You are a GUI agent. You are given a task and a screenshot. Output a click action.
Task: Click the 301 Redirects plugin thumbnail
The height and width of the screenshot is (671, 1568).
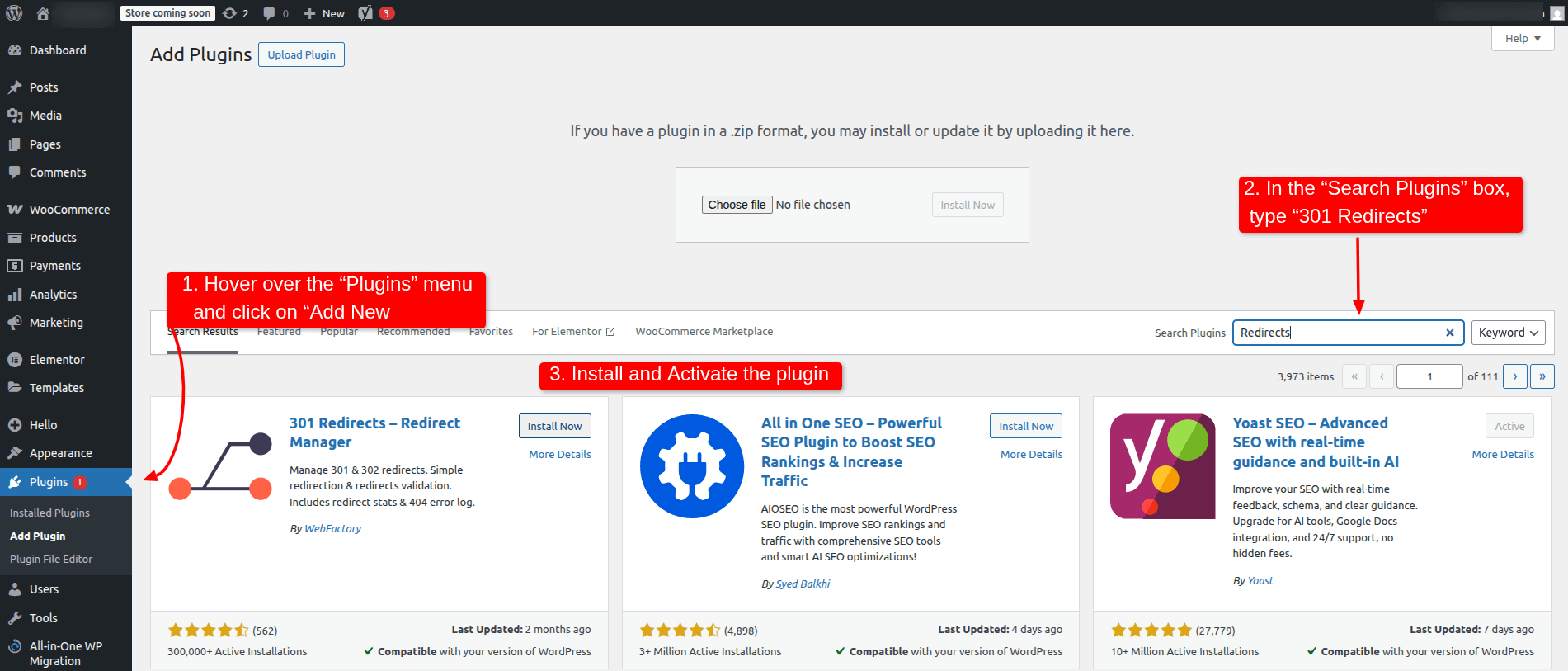pyautogui.click(x=220, y=466)
